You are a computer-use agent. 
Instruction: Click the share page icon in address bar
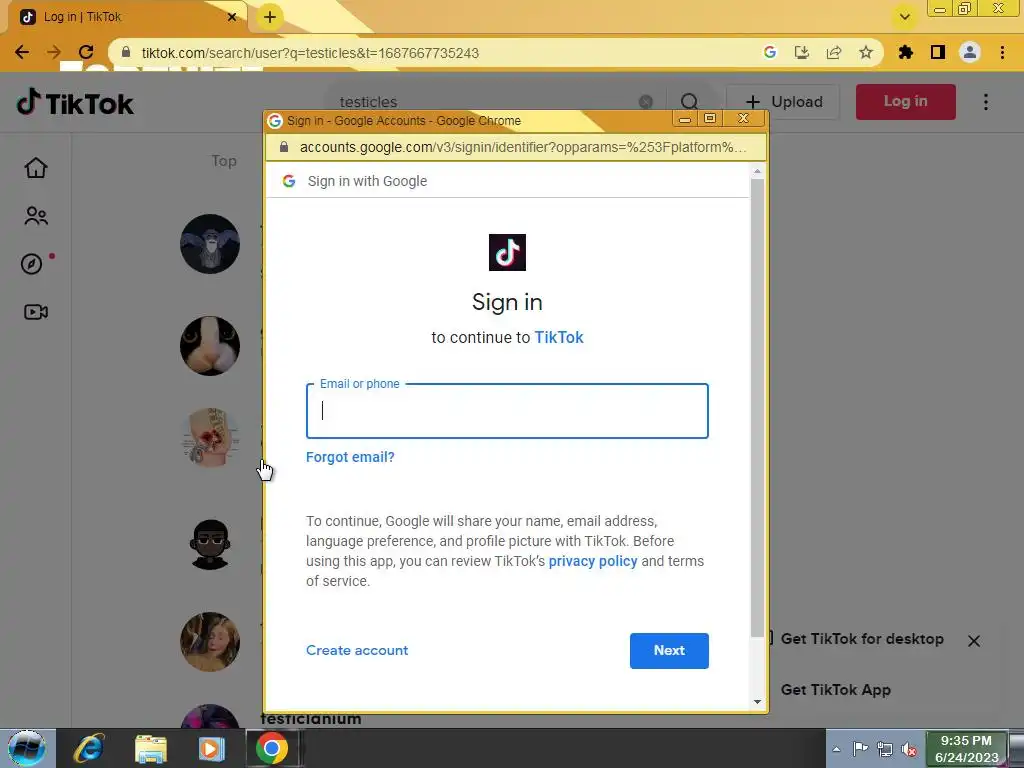[834, 52]
